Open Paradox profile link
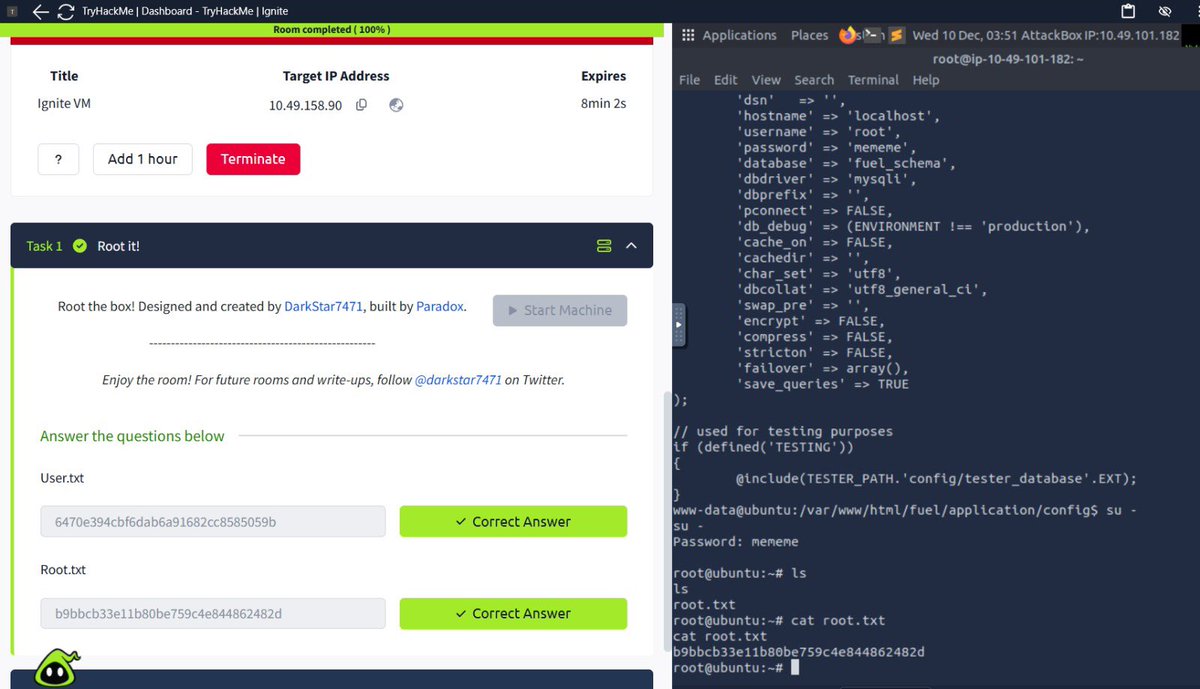The image size is (1200, 689). (x=440, y=307)
